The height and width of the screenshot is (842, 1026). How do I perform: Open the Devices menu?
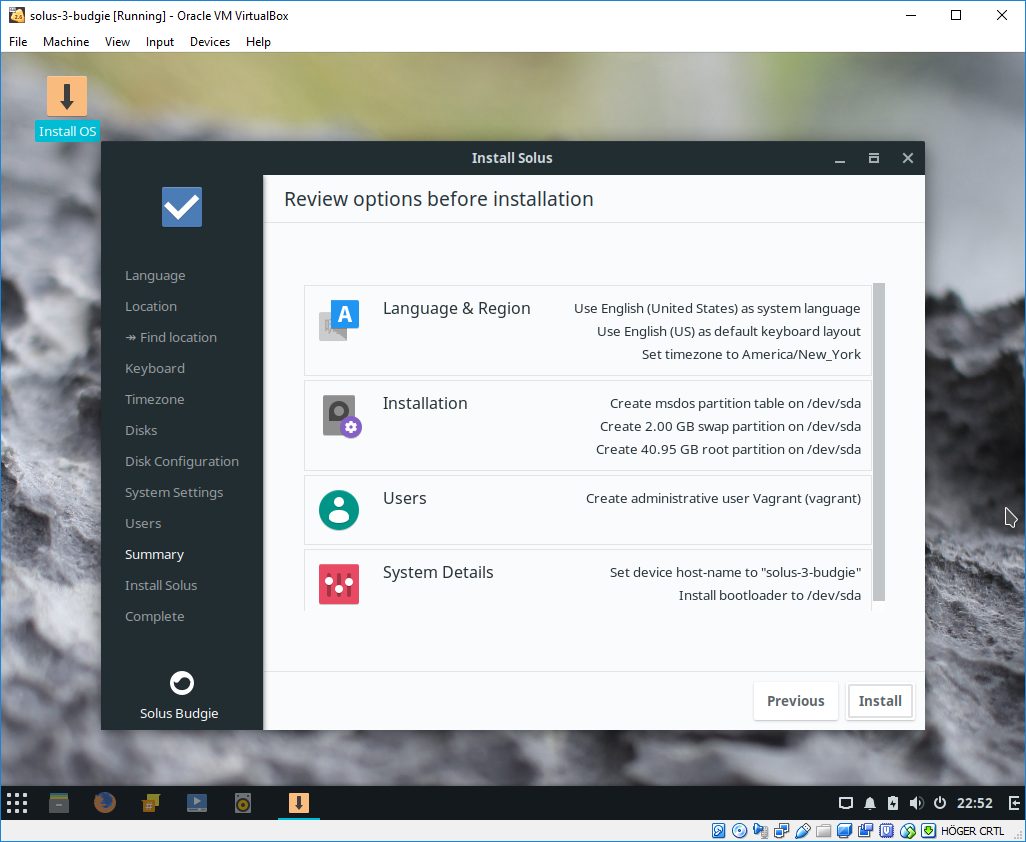210,42
